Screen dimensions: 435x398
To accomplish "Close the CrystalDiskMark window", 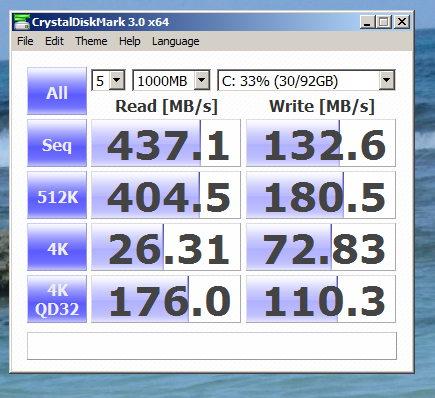I will tap(402, 22).
